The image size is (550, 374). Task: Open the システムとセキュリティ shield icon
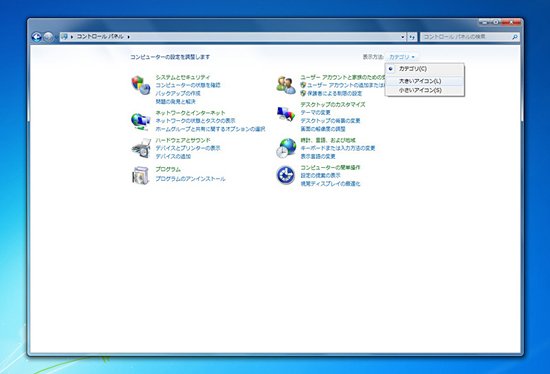[141, 85]
